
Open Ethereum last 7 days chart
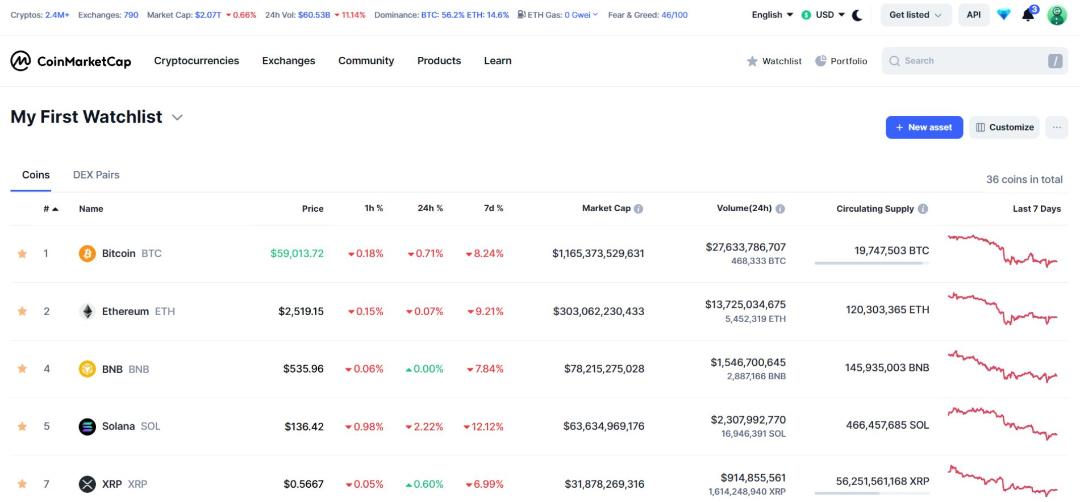pyautogui.click(x=1003, y=308)
